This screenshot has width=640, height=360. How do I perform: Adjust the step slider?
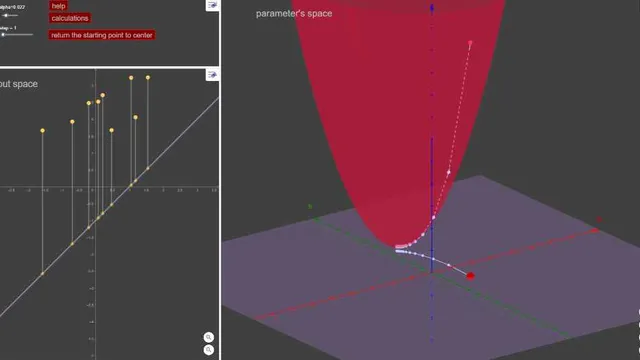click(x=16, y=35)
